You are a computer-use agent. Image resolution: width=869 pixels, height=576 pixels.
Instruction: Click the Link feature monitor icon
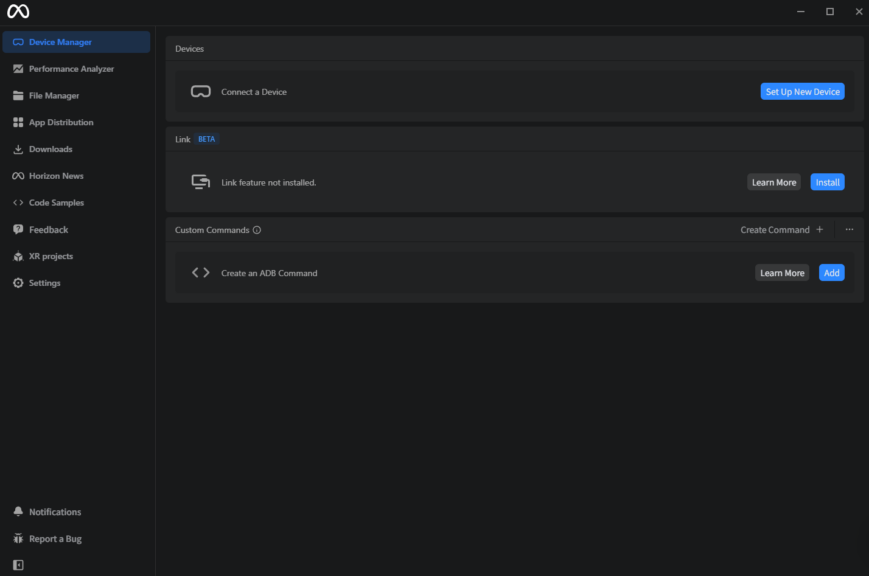coord(201,182)
